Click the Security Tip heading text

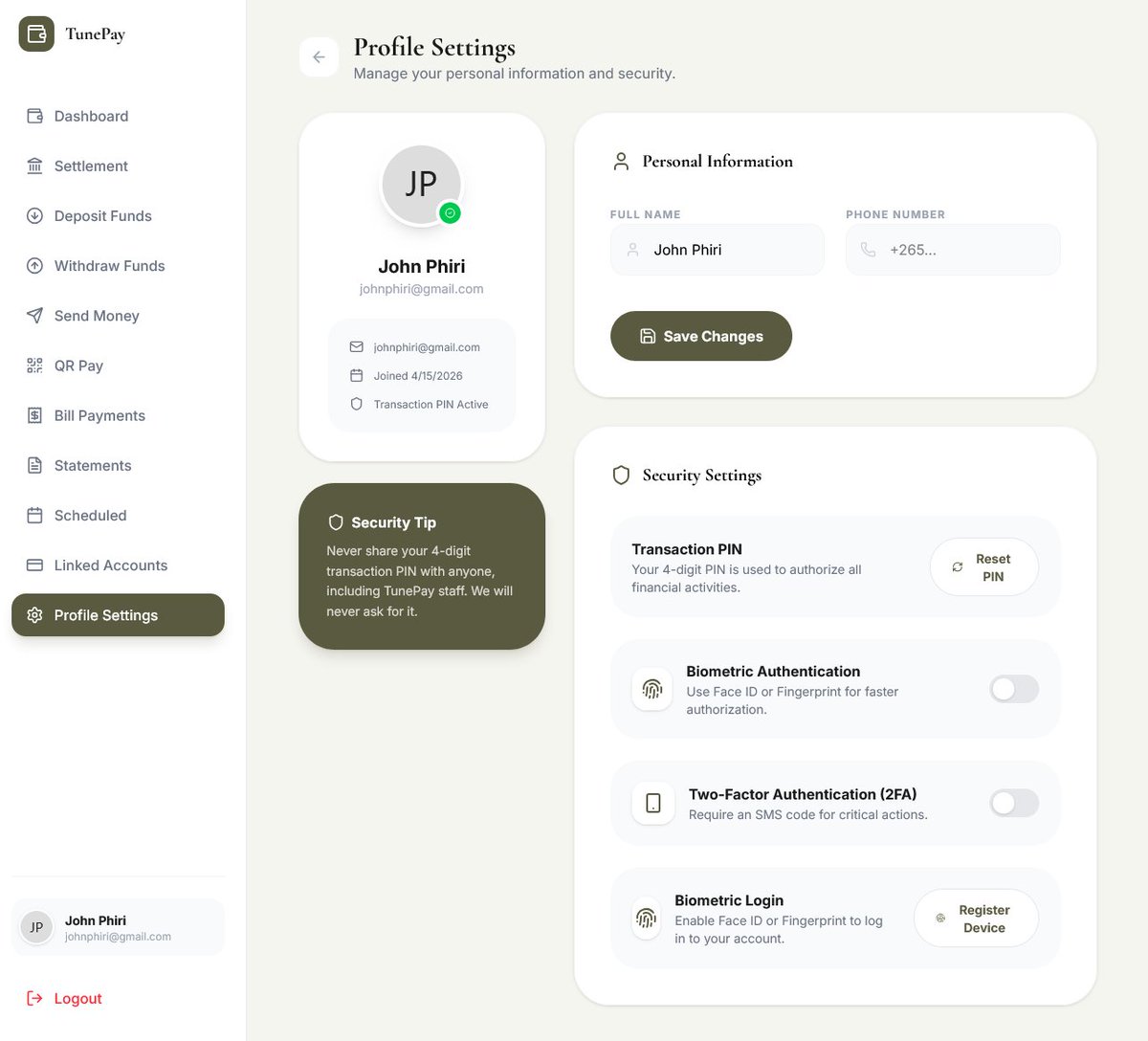click(393, 522)
